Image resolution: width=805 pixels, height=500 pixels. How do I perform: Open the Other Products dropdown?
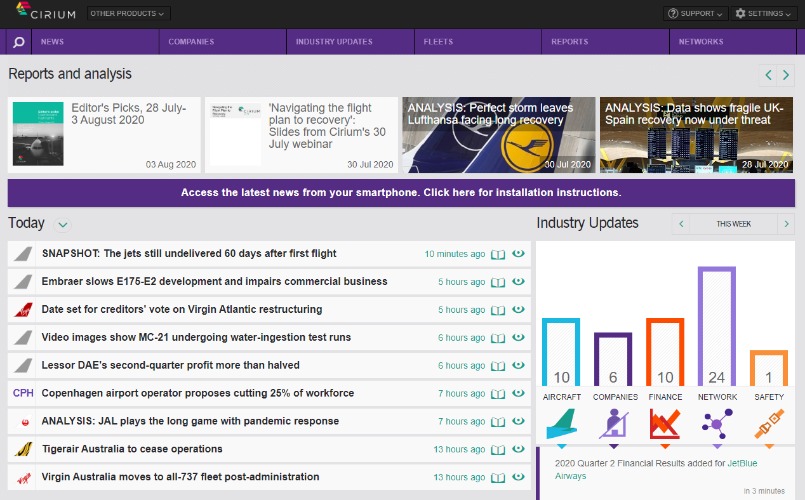128,13
